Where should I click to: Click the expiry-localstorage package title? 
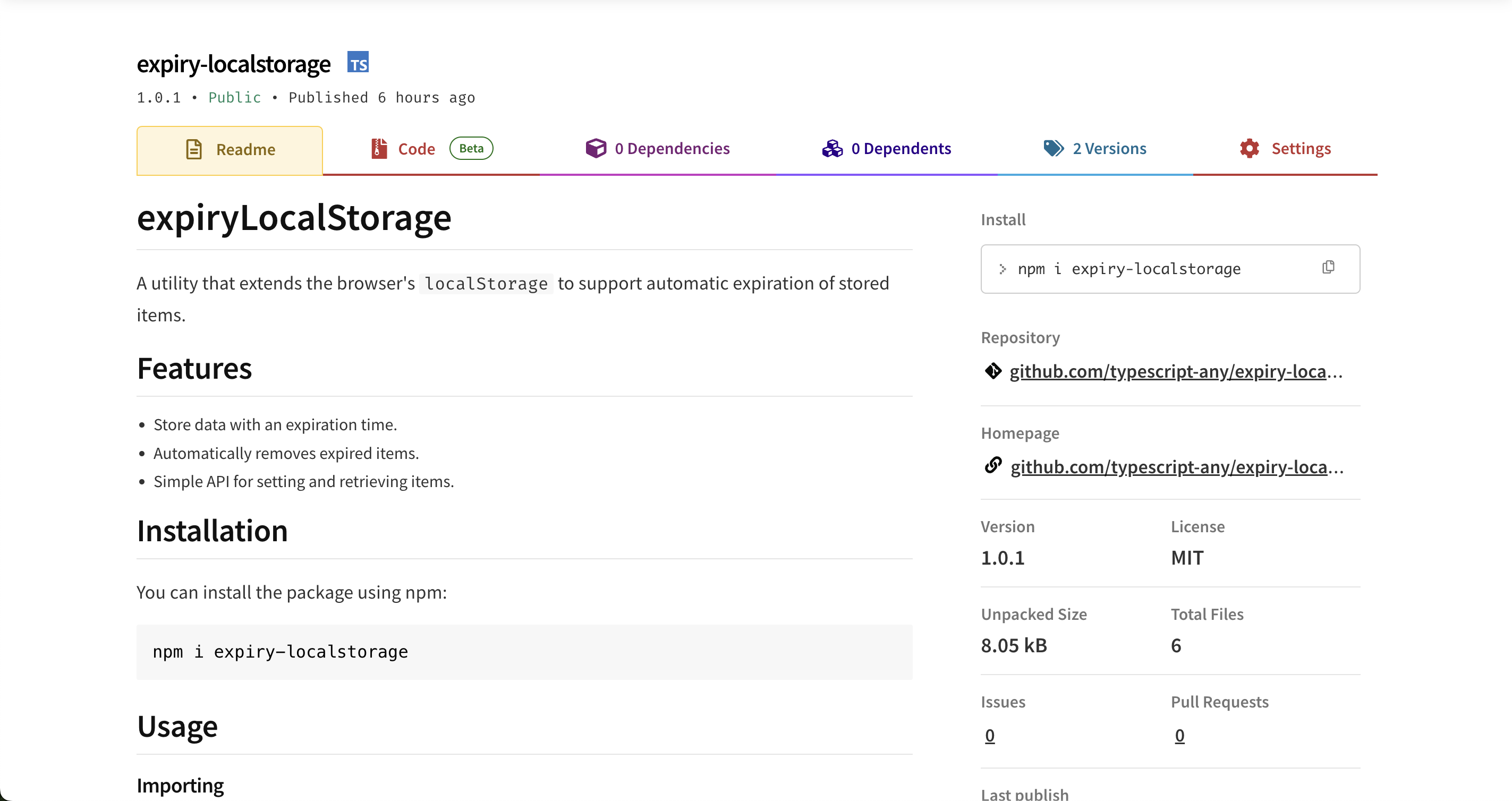(x=234, y=64)
